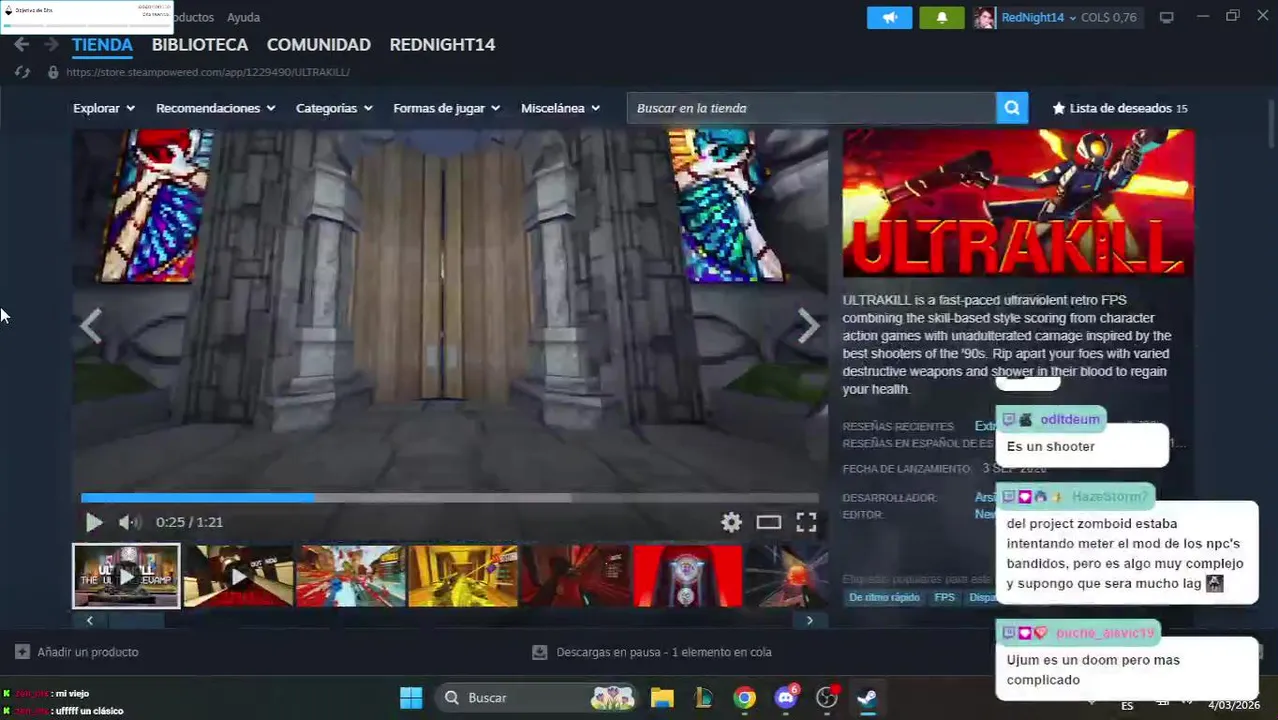
Task: Select the second video thumbnail
Action: 238,576
